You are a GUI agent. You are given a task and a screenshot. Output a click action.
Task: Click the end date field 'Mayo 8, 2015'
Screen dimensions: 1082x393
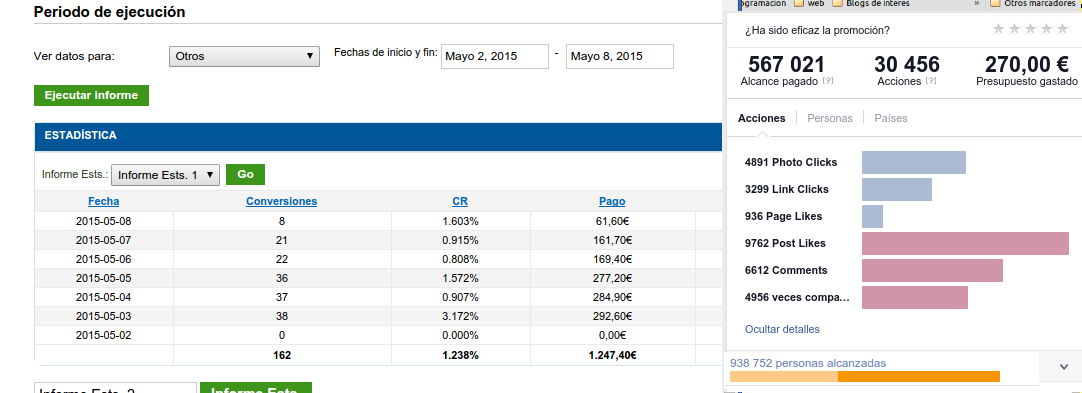tap(620, 57)
